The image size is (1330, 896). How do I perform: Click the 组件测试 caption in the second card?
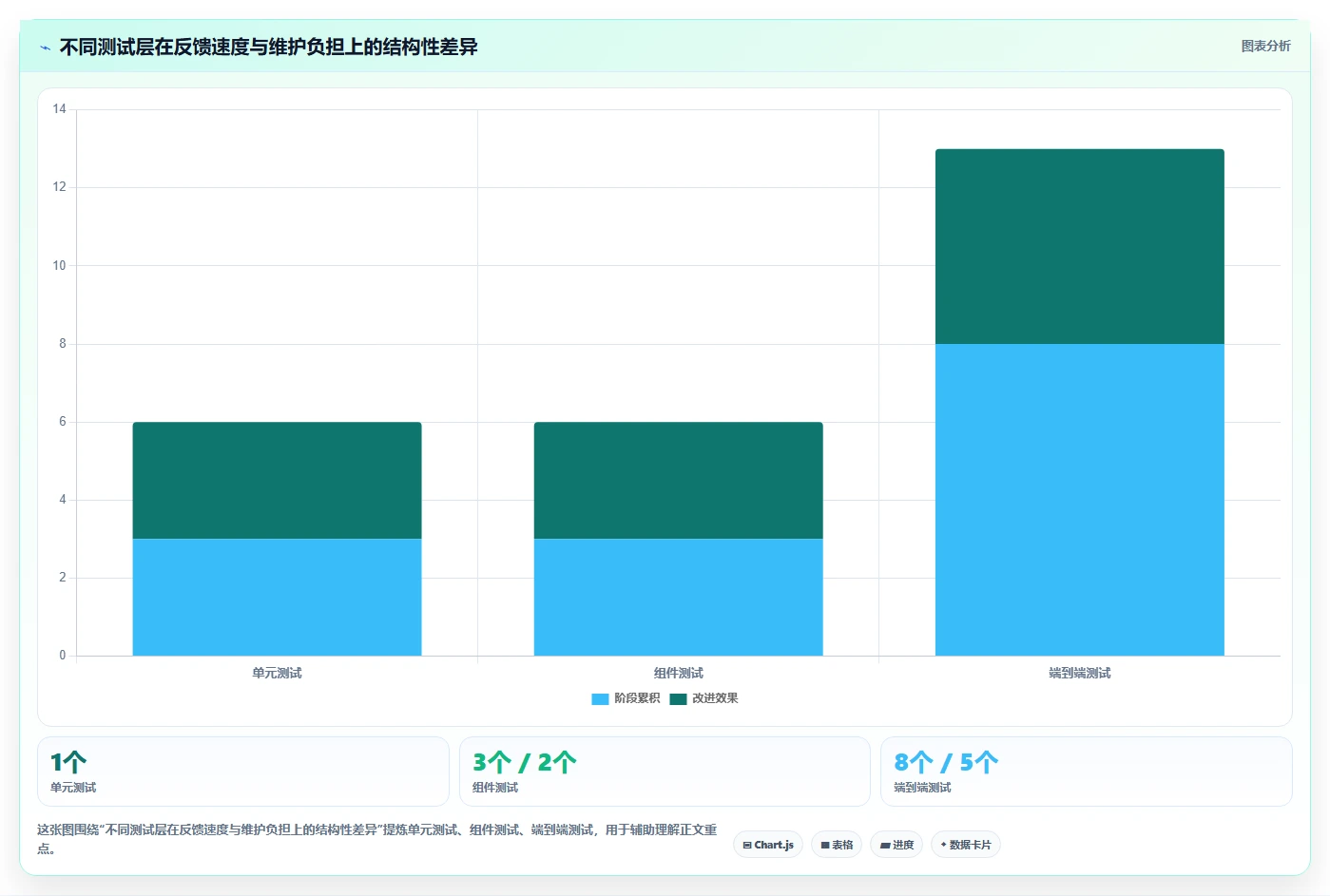(495, 788)
